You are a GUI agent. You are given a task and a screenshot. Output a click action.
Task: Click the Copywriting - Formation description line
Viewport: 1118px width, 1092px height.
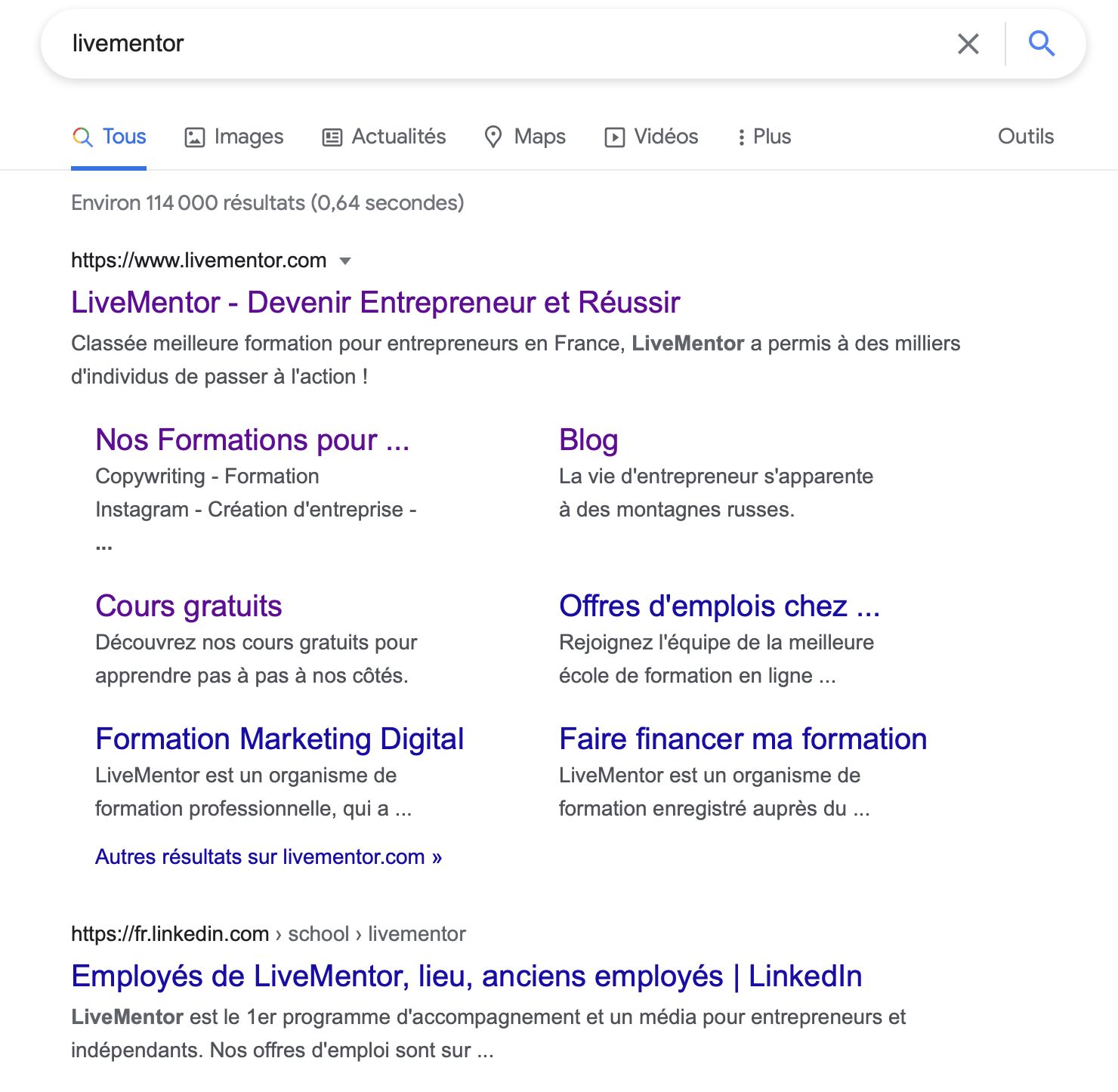tap(207, 477)
